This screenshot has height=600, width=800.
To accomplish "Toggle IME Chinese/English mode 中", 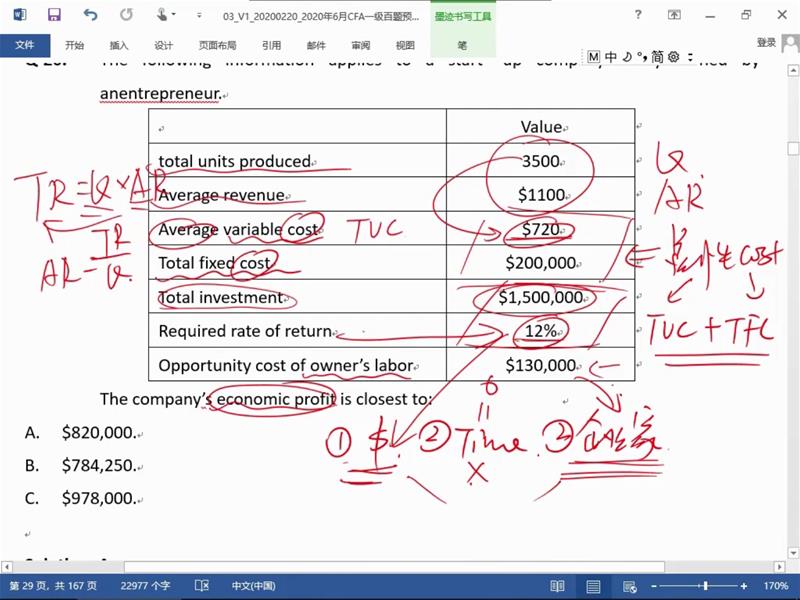I will [610, 57].
